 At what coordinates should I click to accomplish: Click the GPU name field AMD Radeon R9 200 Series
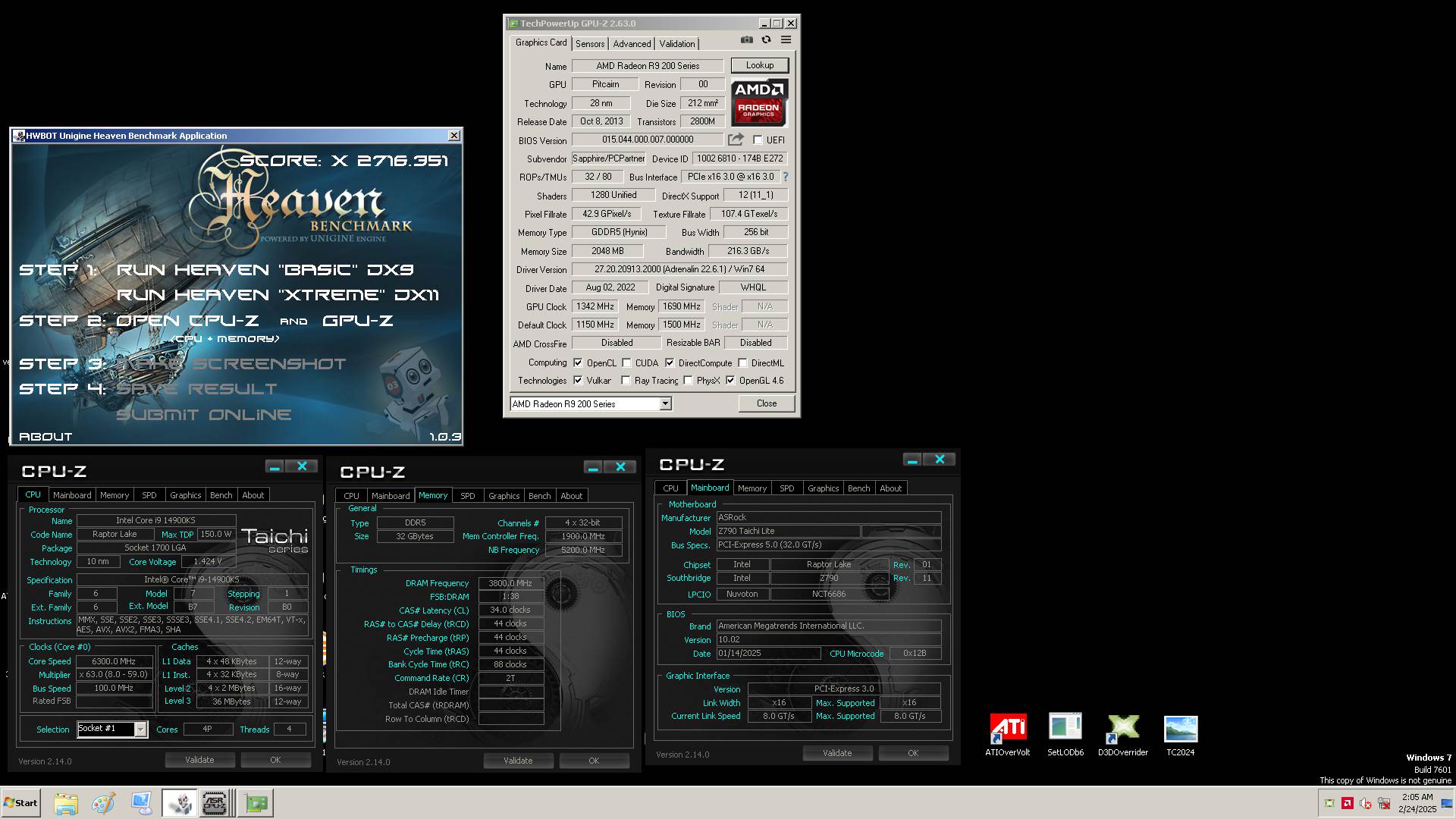(x=648, y=66)
